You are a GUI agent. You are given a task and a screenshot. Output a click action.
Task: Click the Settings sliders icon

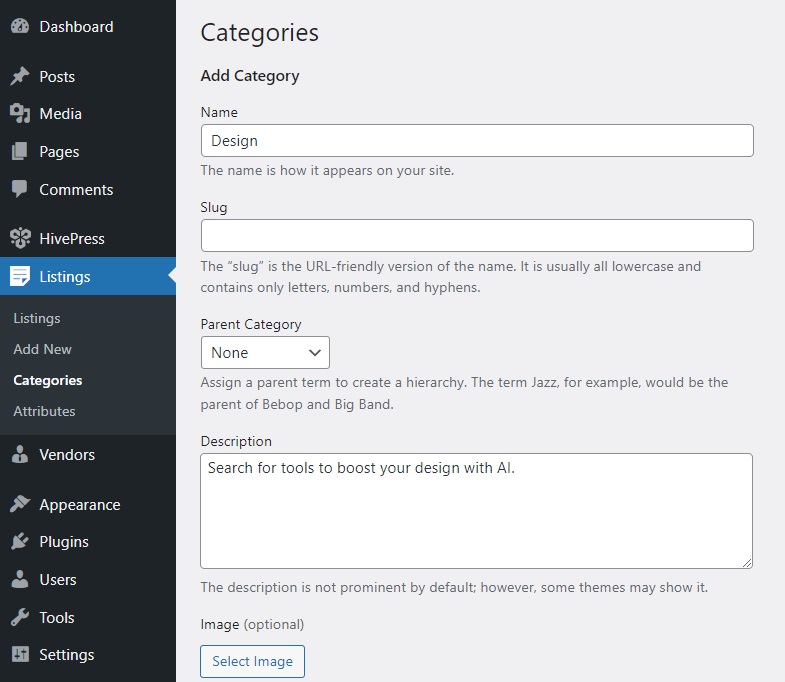[x=20, y=654]
